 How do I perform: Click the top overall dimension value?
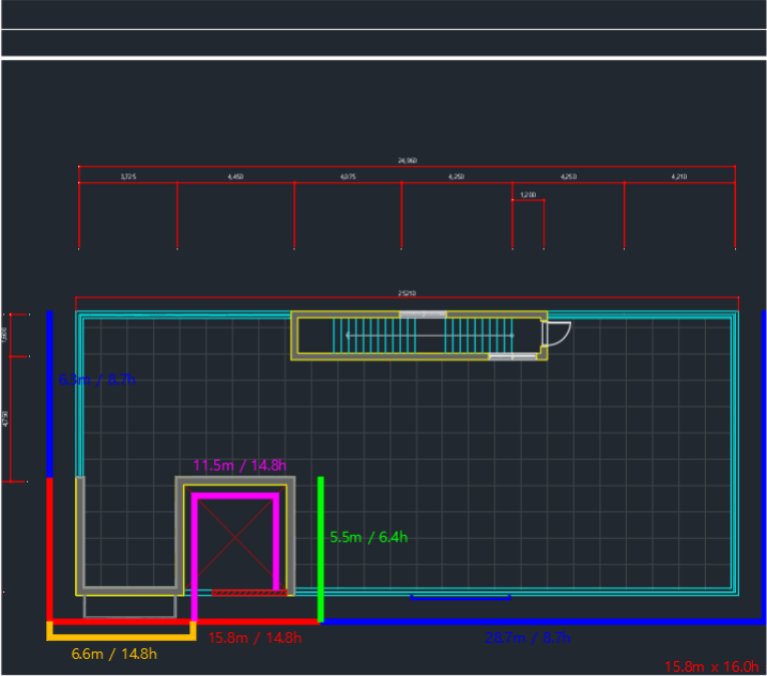coord(407,160)
